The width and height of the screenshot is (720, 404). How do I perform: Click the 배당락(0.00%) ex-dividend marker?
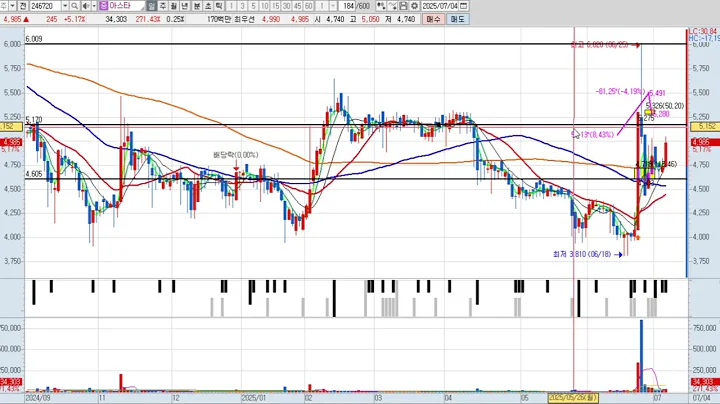236,155
